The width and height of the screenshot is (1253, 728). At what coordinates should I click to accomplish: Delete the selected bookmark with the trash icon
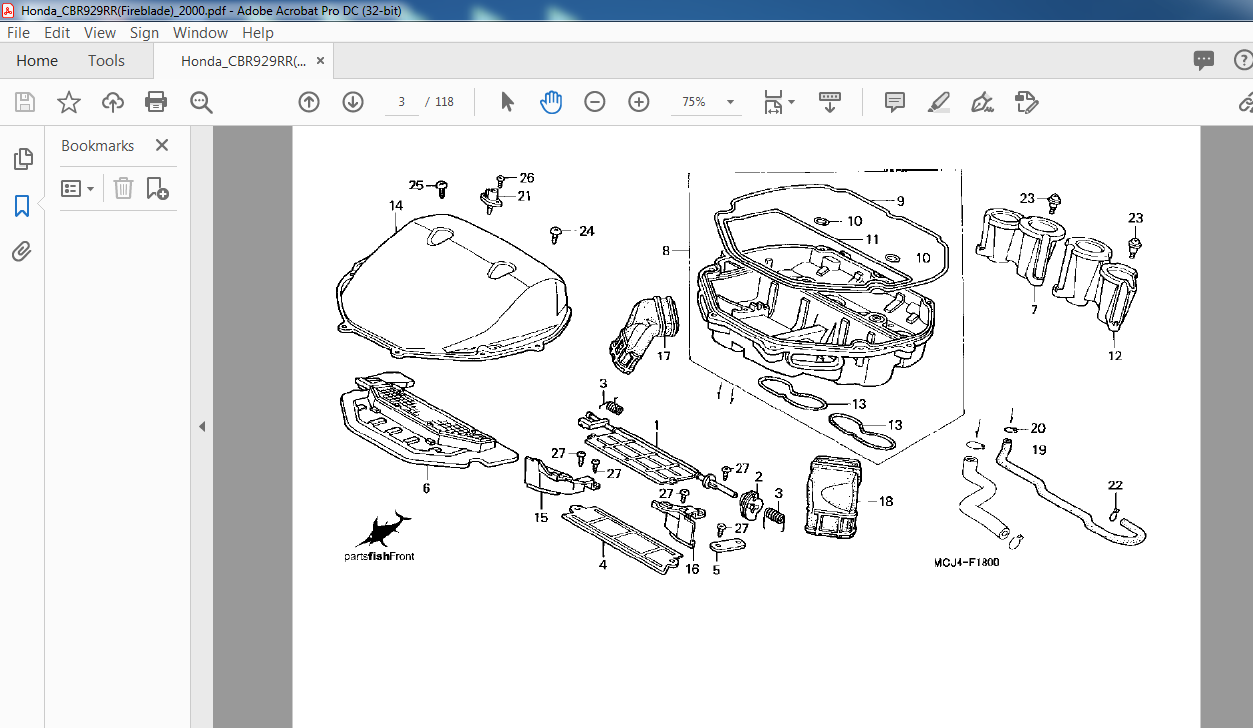(x=123, y=188)
